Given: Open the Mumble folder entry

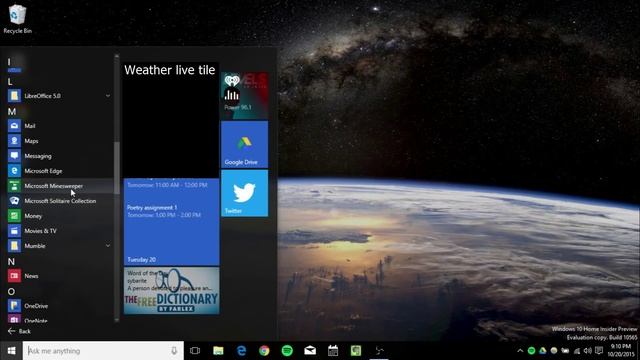Looking at the screenshot, I should click(x=59, y=246).
